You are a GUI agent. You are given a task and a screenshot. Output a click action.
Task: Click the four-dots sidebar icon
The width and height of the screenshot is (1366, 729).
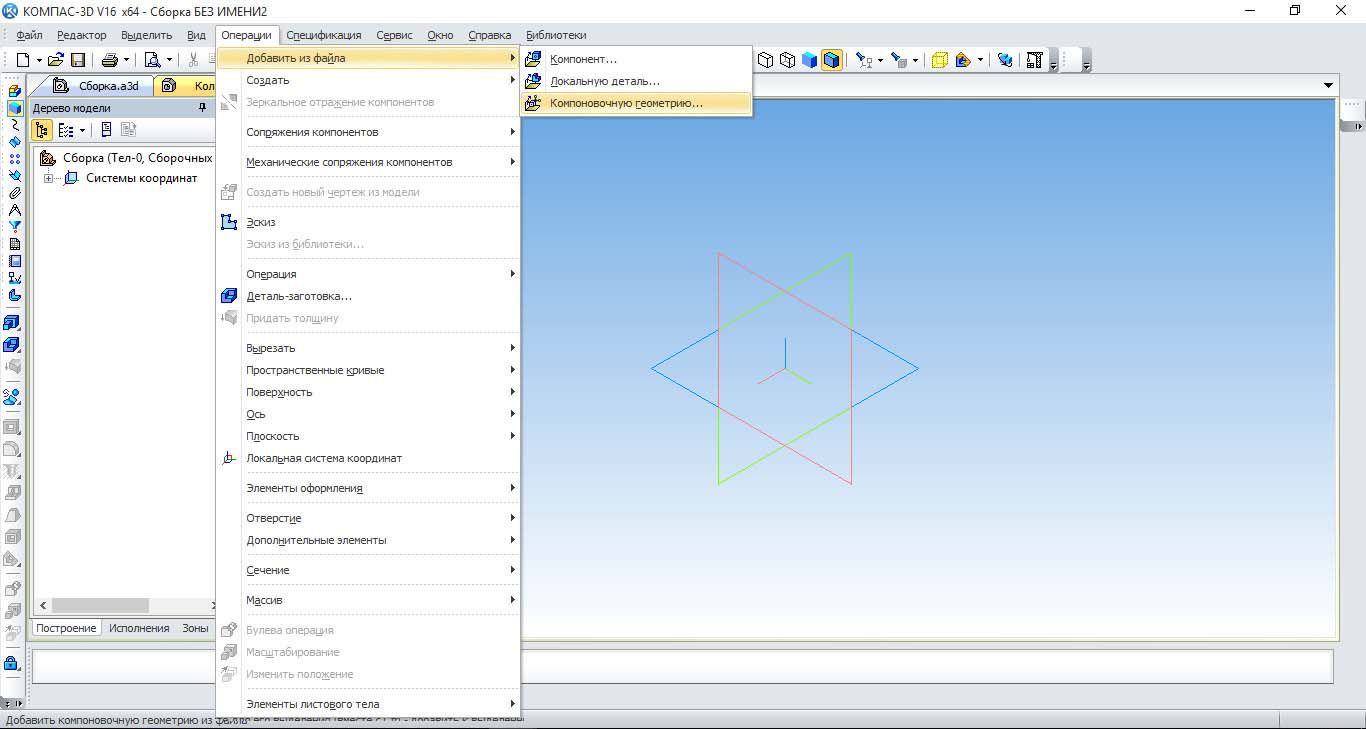(x=14, y=159)
